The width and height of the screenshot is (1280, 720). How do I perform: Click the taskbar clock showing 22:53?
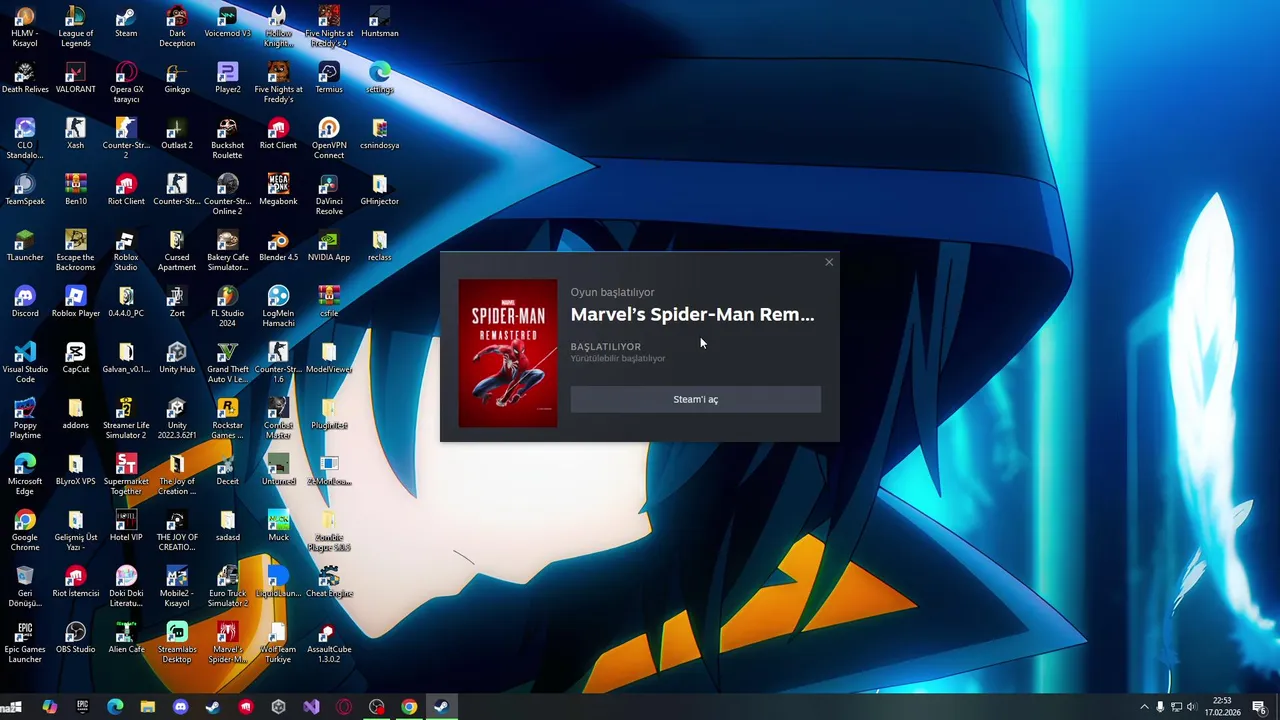pyautogui.click(x=1222, y=707)
